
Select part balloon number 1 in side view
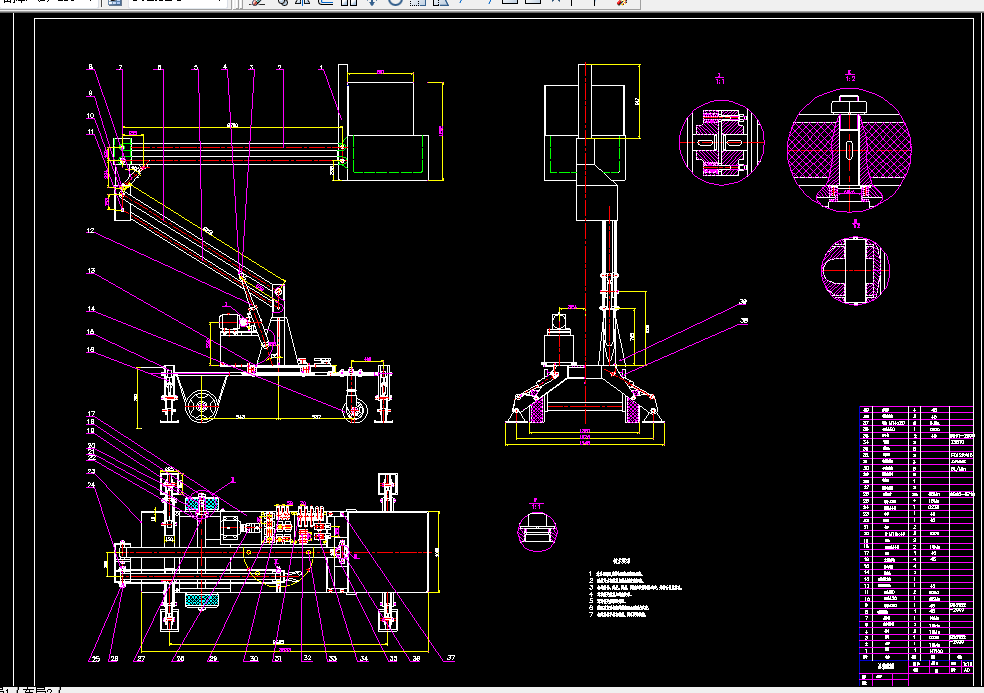321,67
